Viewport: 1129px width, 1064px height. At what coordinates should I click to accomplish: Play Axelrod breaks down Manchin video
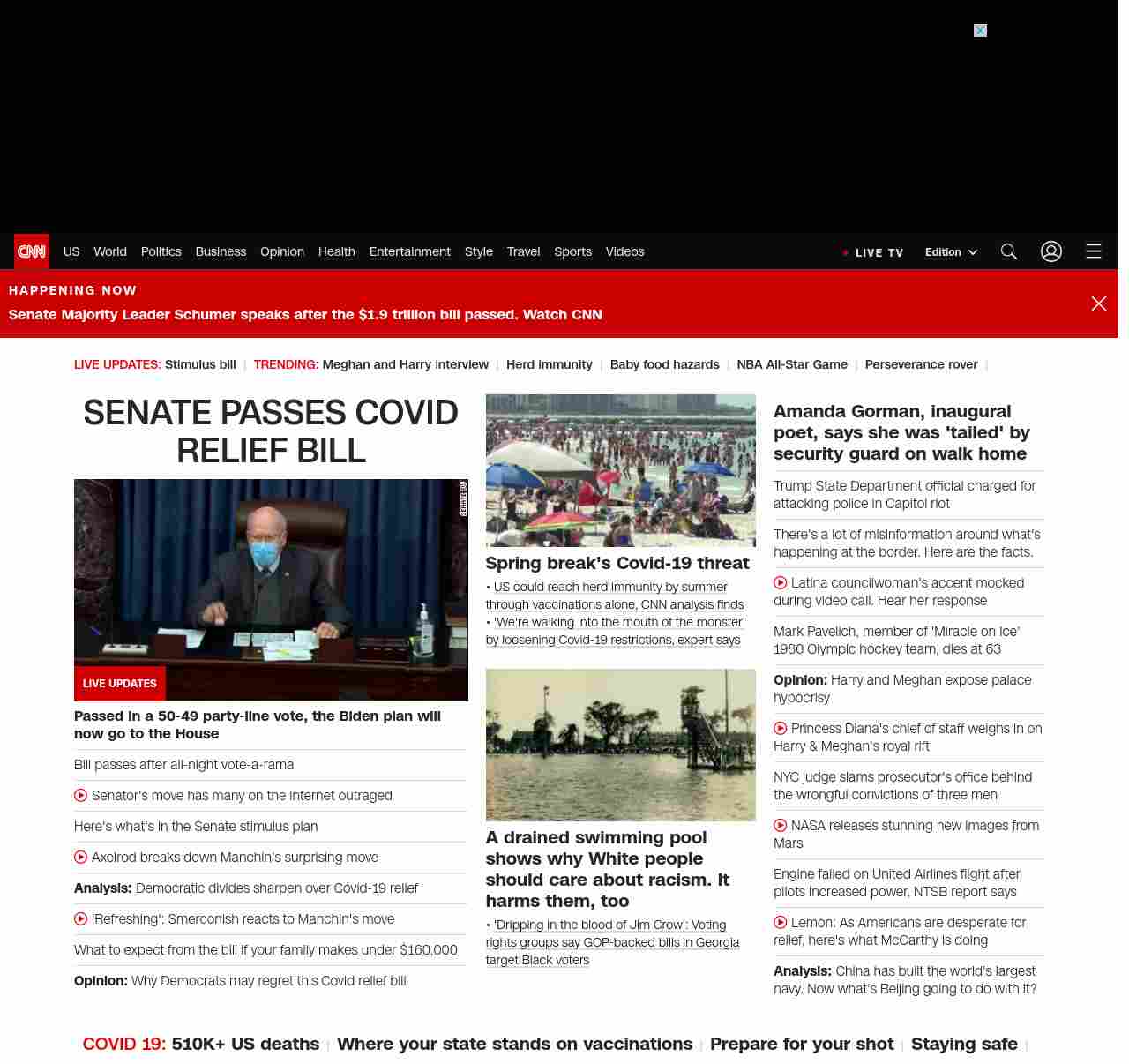coord(81,858)
